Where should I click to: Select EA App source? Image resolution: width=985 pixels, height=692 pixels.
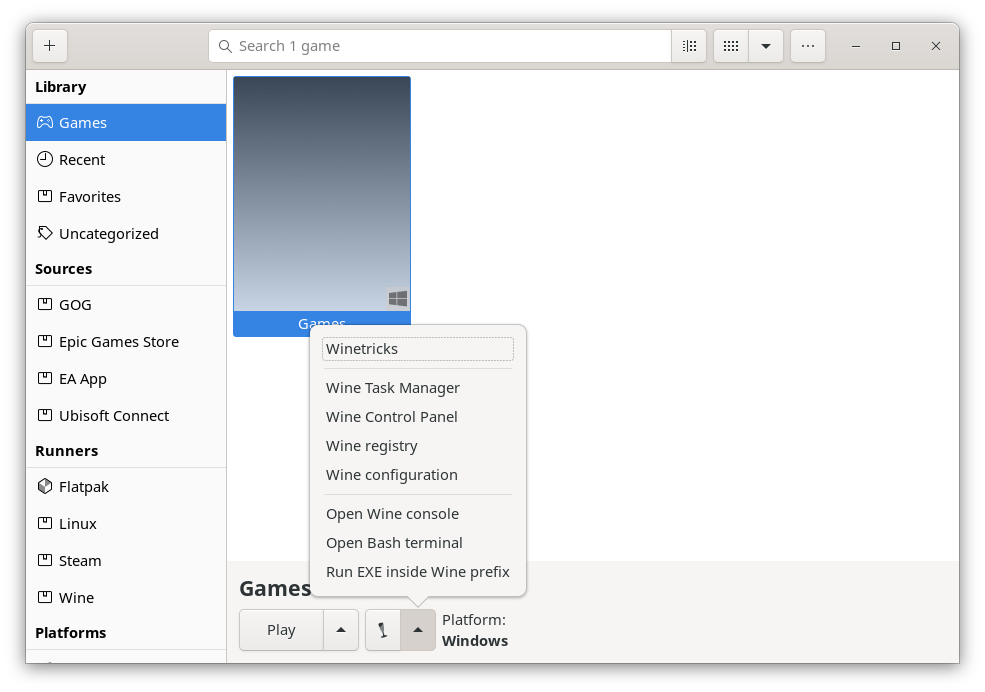(126, 379)
